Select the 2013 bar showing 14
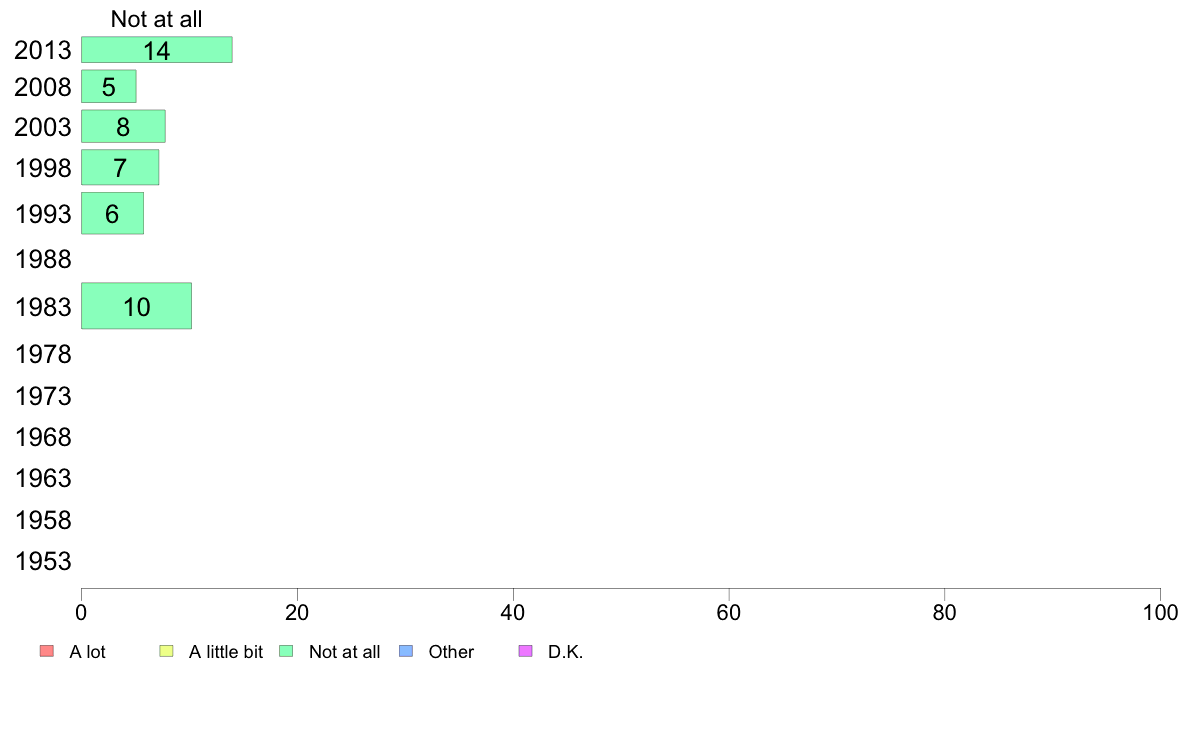 coord(157,49)
